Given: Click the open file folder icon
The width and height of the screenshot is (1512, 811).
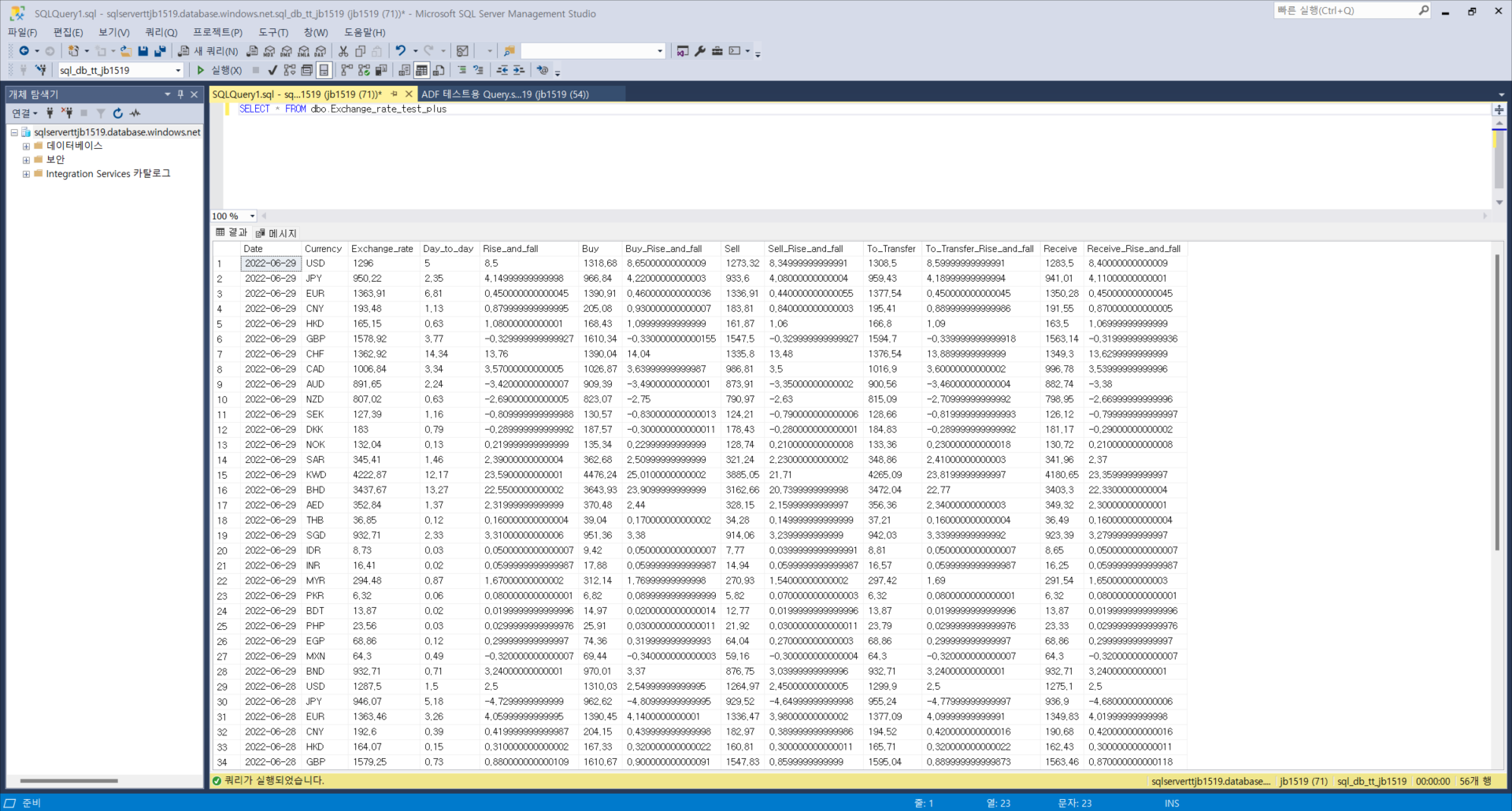Looking at the screenshot, I should click(126, 51).
